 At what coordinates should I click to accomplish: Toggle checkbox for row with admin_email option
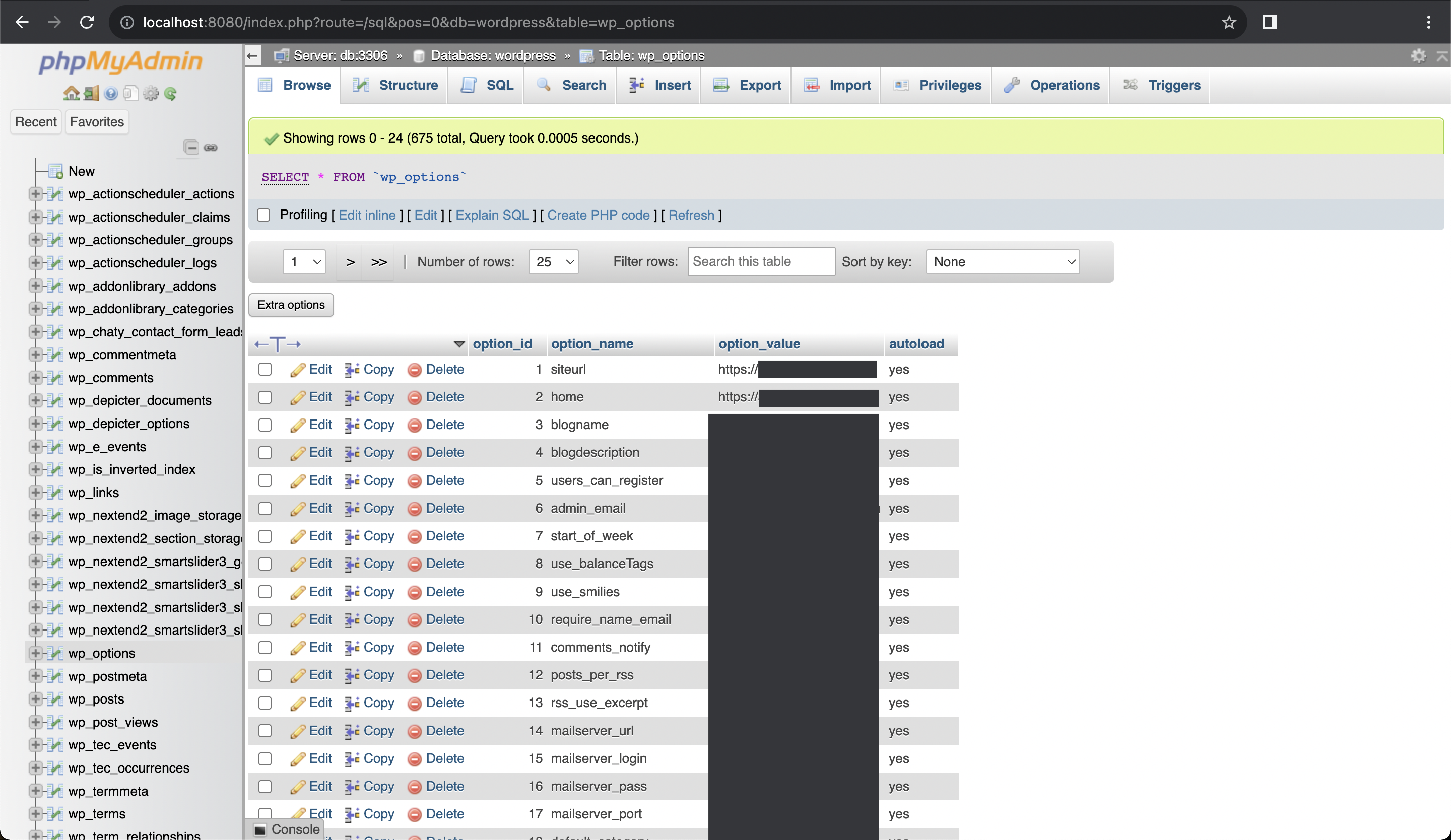[264, 508]
